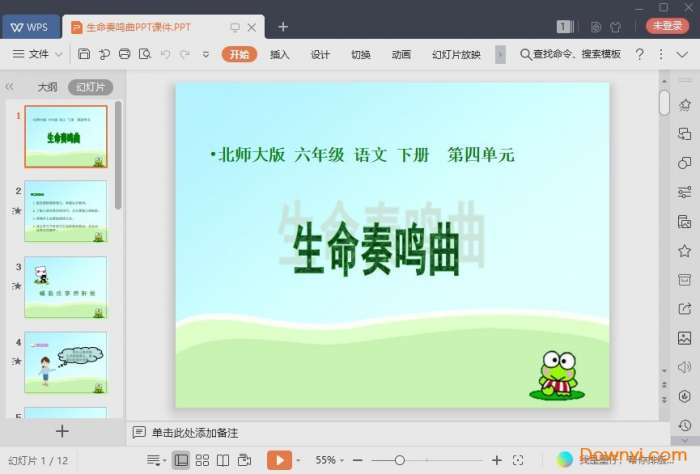Show more ribbon tabs arrow
Viewport: 700px width, 474px height.
[500, 54]
